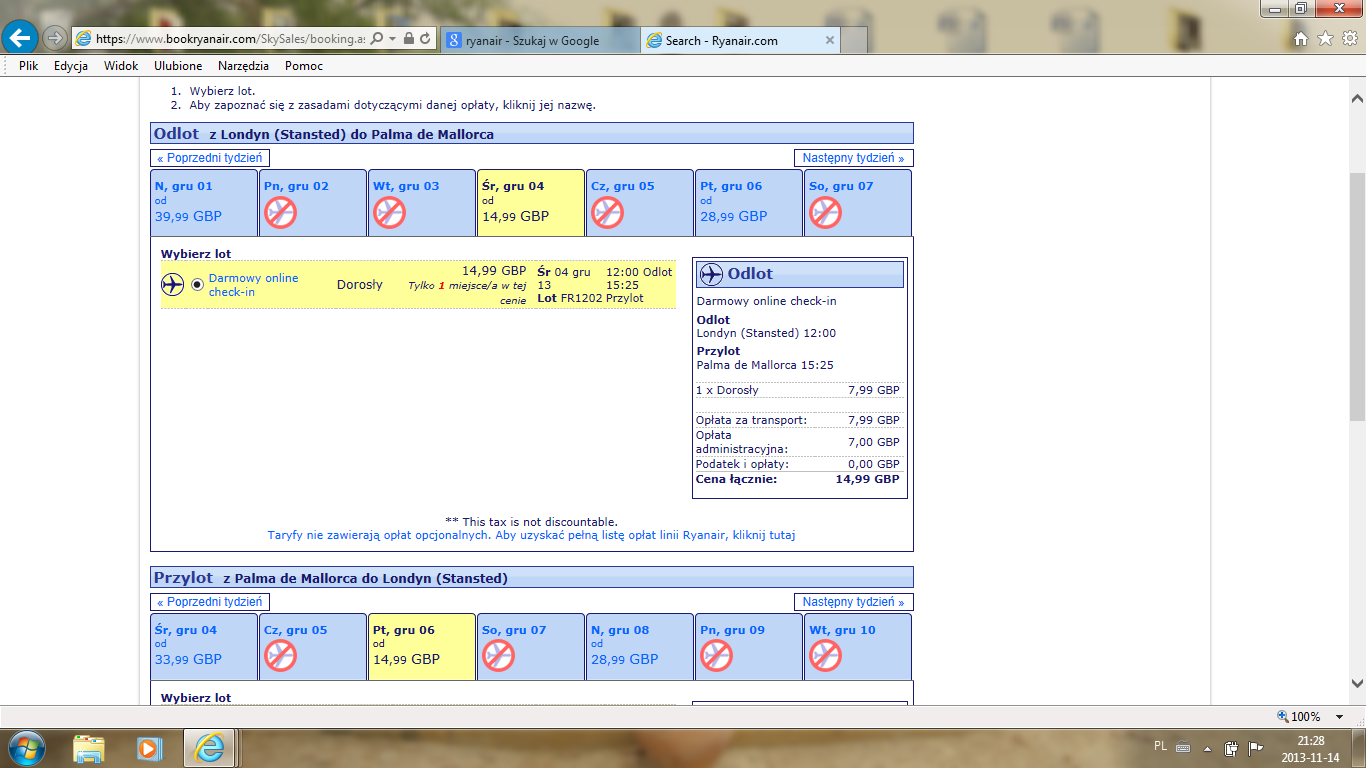The image size is (1366, 768).
Task: Click Następny tydzień in the Odlot section
Action: (x=853, y=158)
